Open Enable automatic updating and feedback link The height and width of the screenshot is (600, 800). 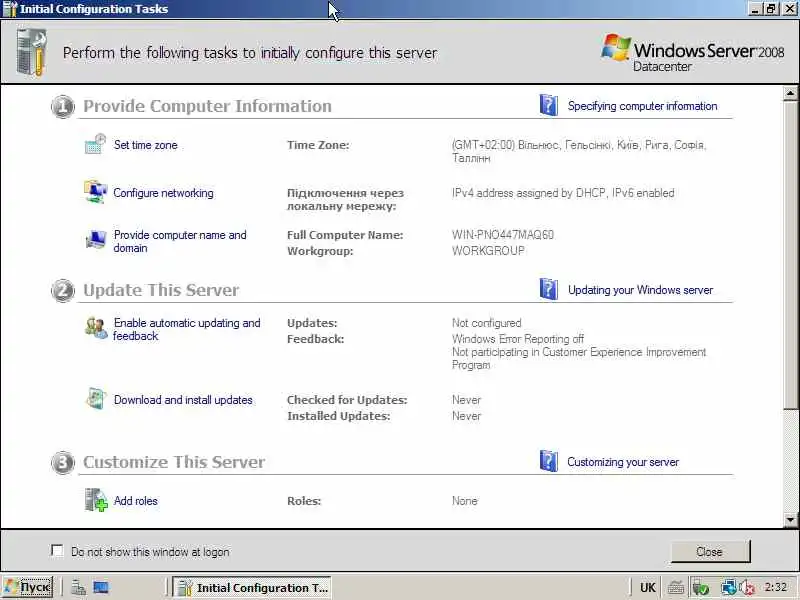pyautogui.click(x=187, y=330)
